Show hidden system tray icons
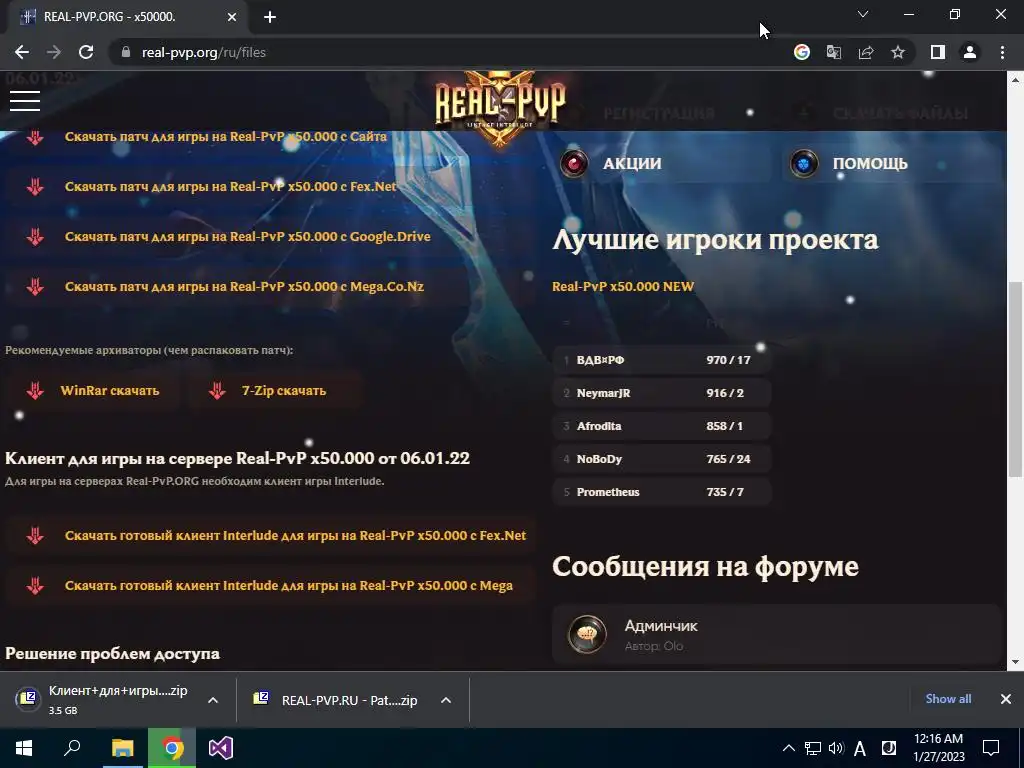This screenshot has width=1024, height=768. (x=788, y=748)
